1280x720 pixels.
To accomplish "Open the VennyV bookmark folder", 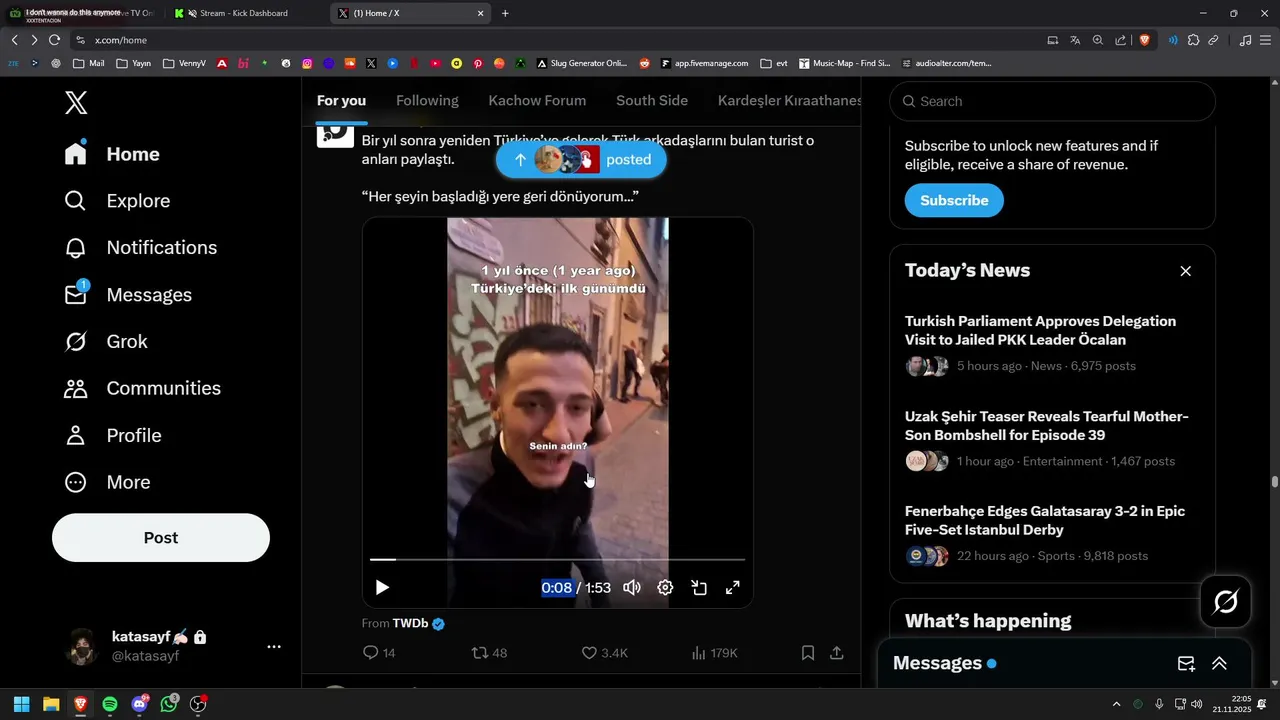I will tap(183, 63).
